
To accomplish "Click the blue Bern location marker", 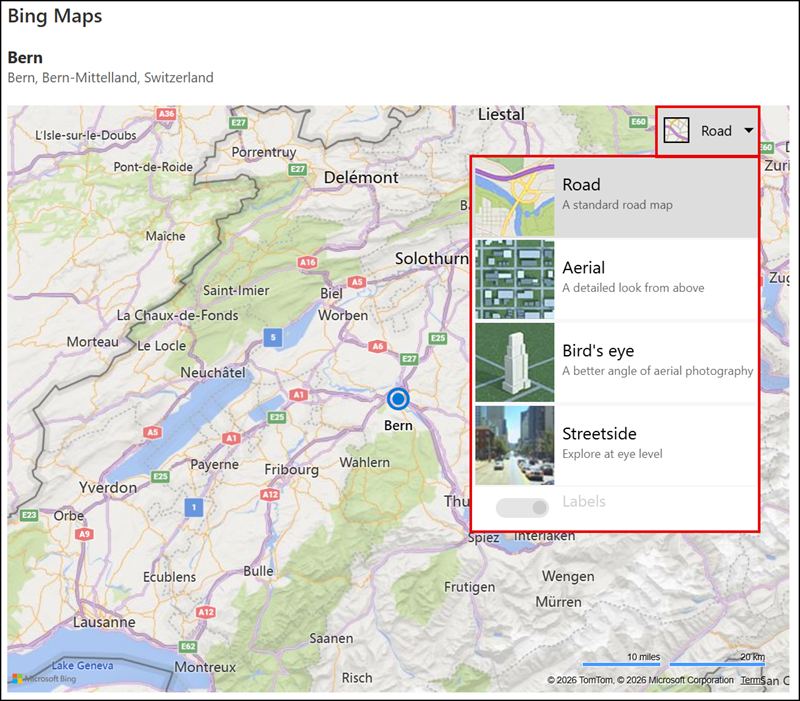I will (x=398, y=400).
